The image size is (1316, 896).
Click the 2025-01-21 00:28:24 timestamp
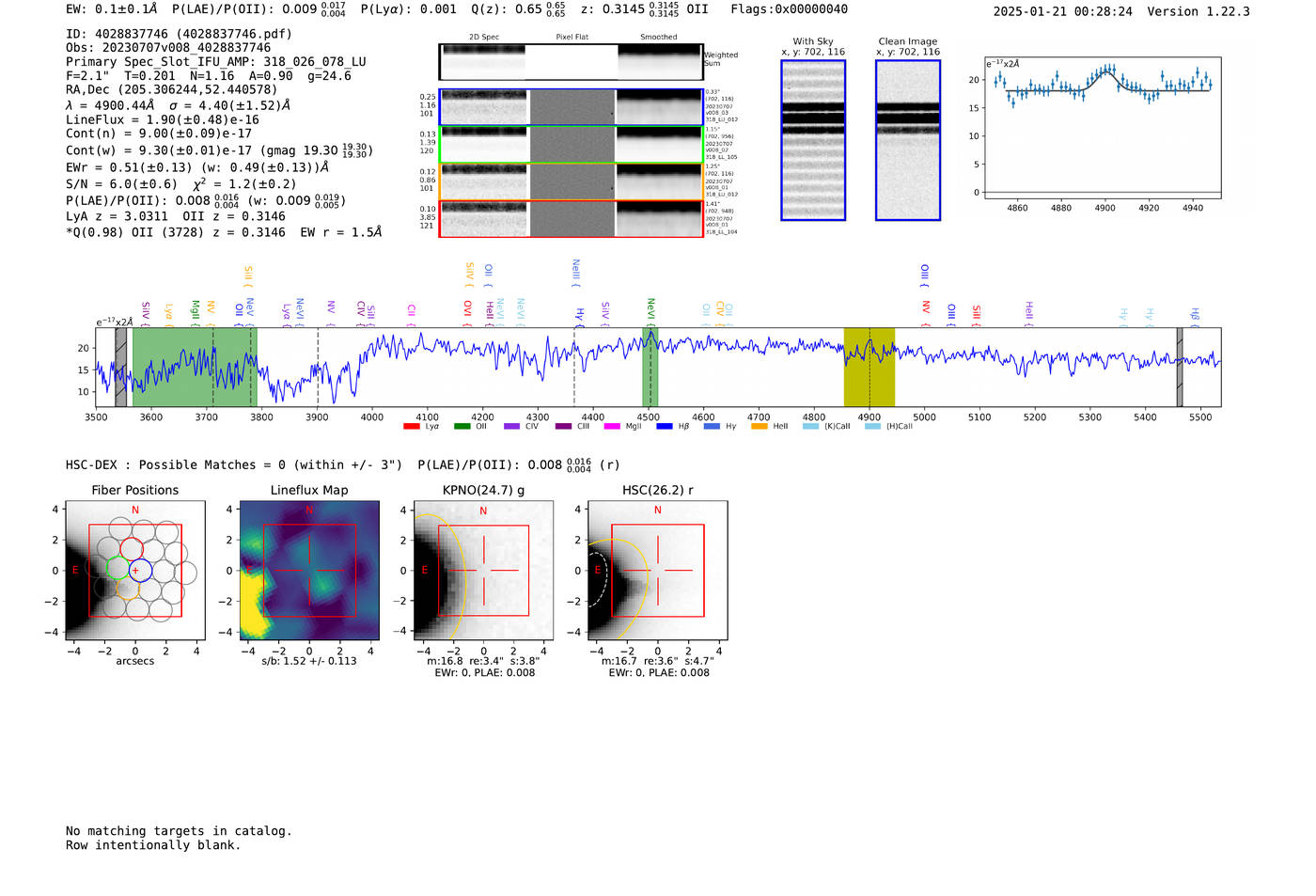pyautogui.click(x=1063, y=12)
